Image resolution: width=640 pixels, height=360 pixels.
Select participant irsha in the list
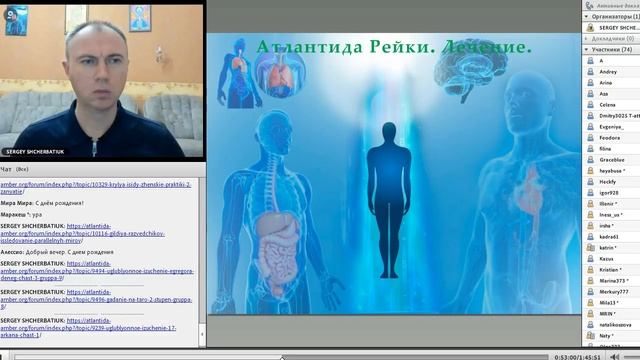click(x=611, y=226)
